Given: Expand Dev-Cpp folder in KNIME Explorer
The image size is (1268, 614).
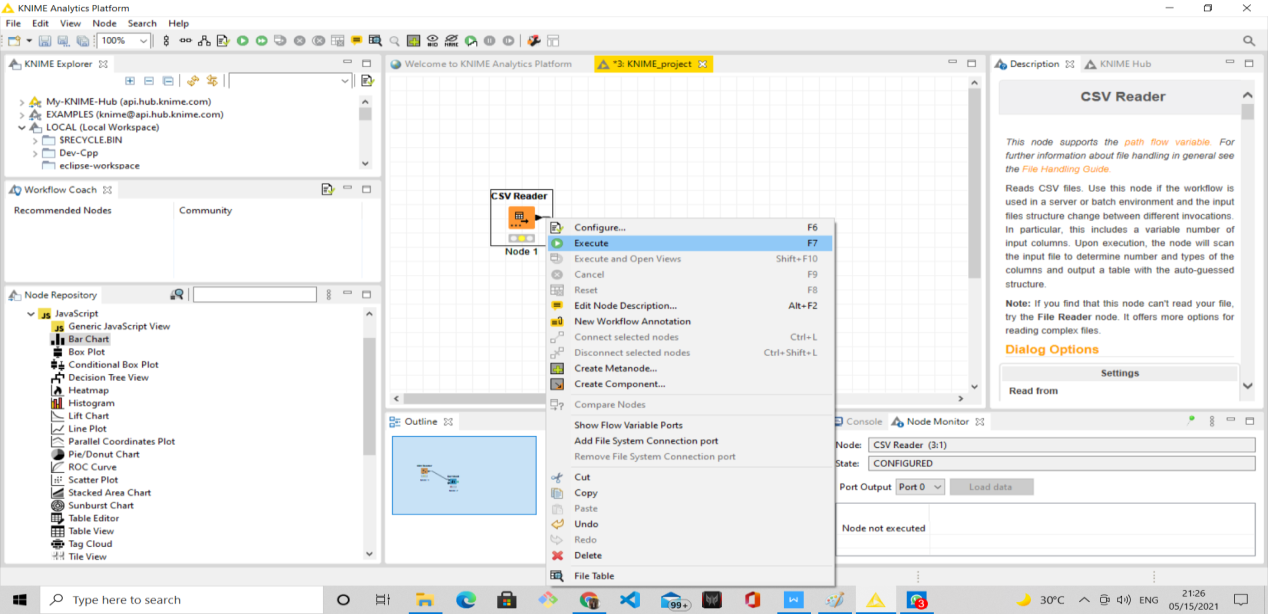Looking at the screenshot, I should (x=35, y=154).
